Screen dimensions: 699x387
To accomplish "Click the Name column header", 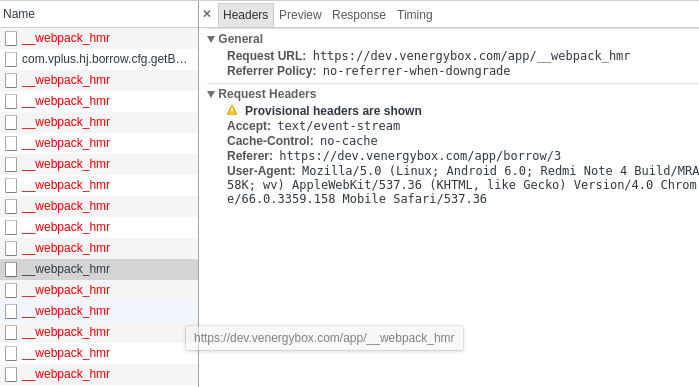I will coord(99,14).
